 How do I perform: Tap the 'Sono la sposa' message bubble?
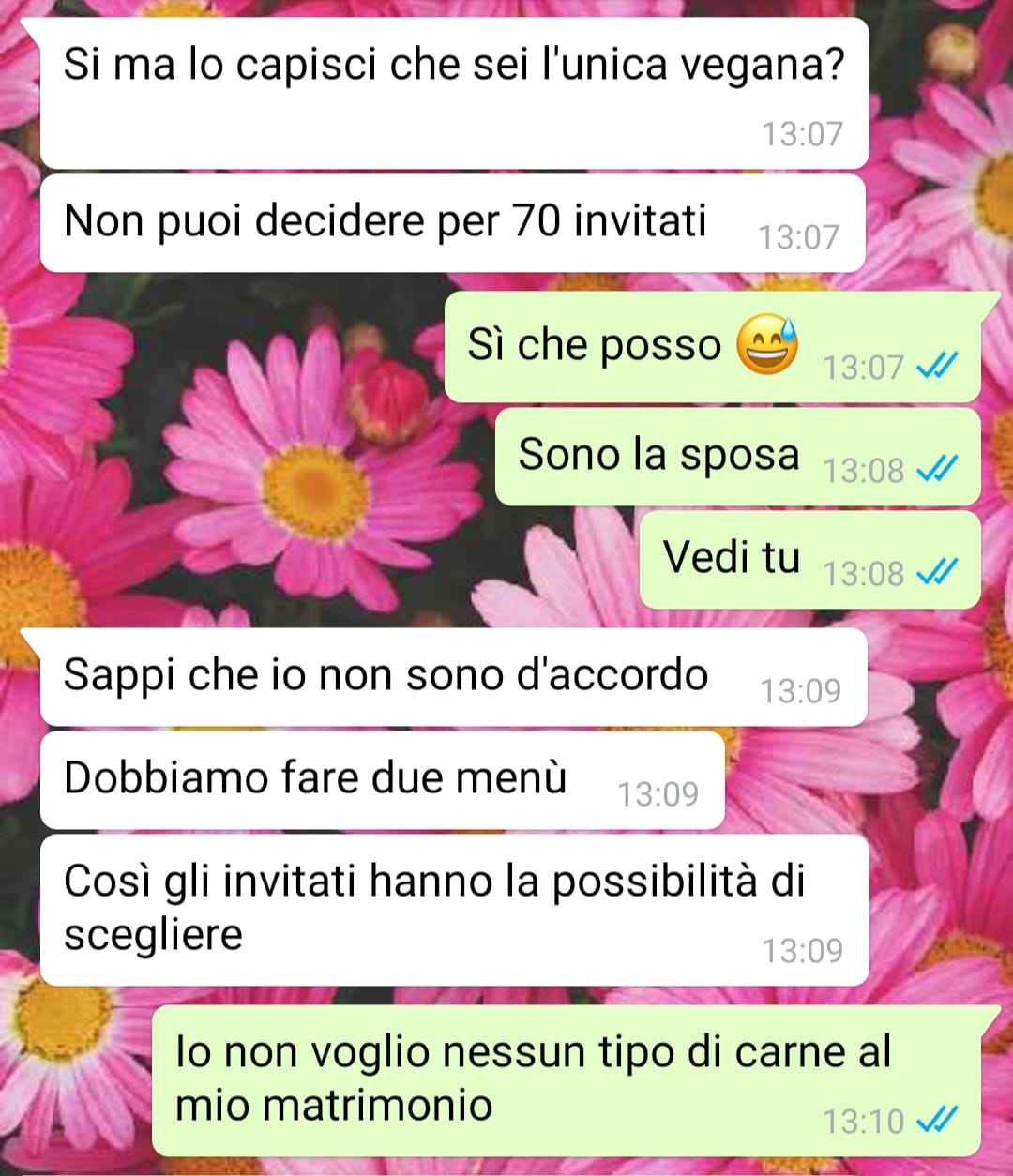738,457
